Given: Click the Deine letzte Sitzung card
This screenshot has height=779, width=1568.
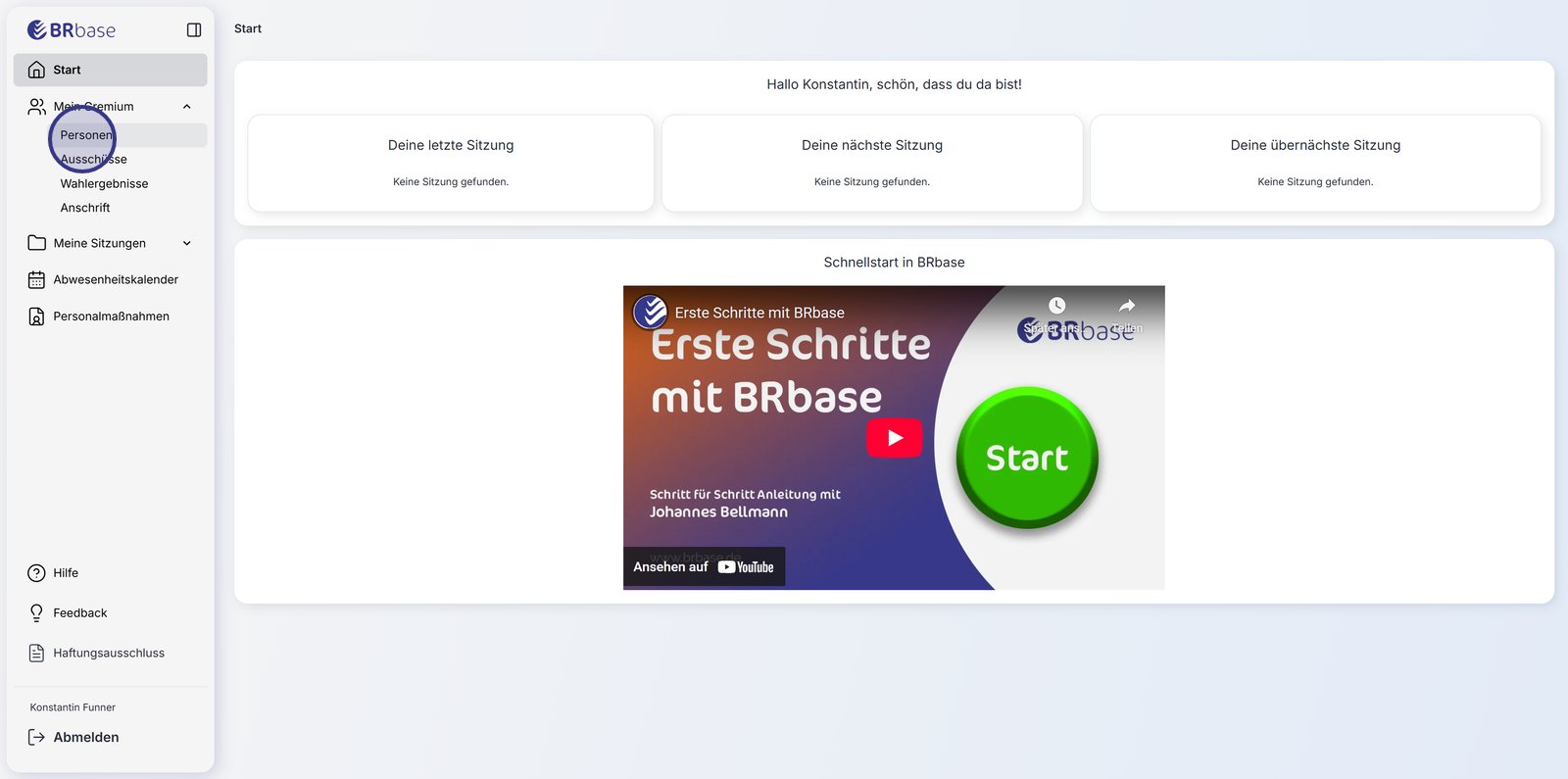Looking at the screenshot, I should pos(451,163).
